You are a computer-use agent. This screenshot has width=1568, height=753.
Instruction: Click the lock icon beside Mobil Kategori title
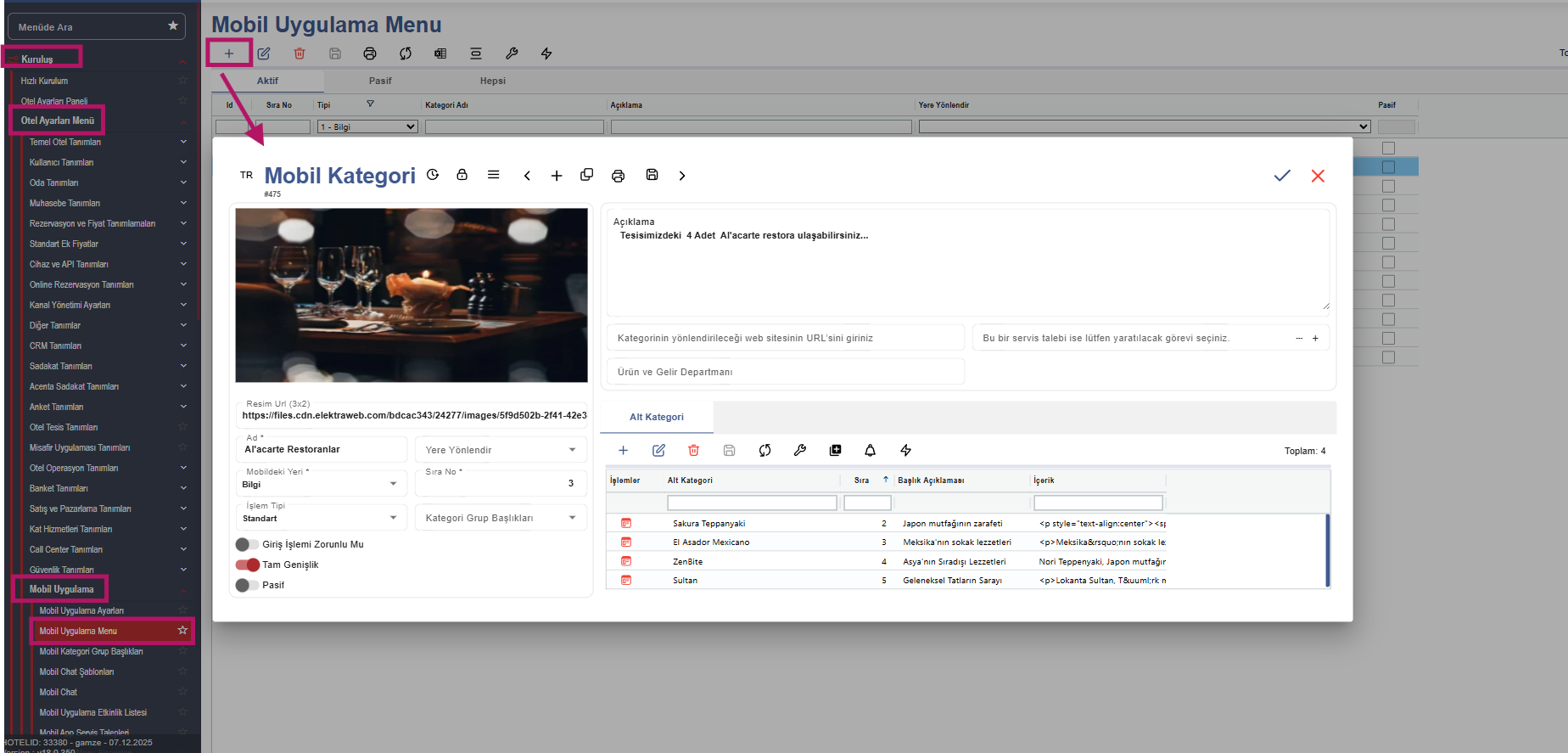462,175
